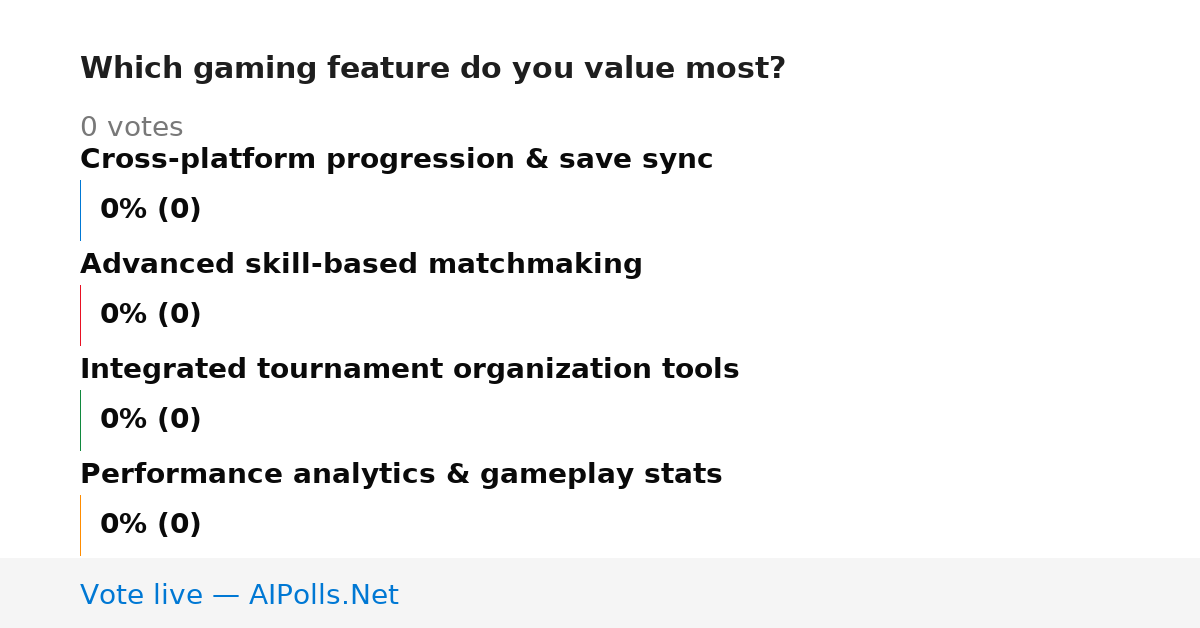Click the 0% (0) result under Cross-platform progression
Image resolution: width=1200 pixels, height=628 pixels.
(x=150, y=210)
